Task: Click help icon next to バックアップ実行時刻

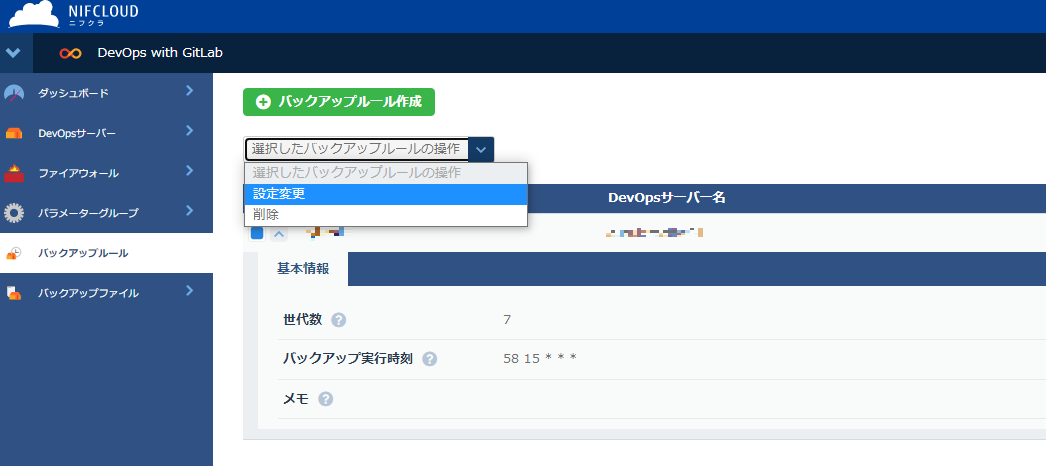Action: coord(430,359)
